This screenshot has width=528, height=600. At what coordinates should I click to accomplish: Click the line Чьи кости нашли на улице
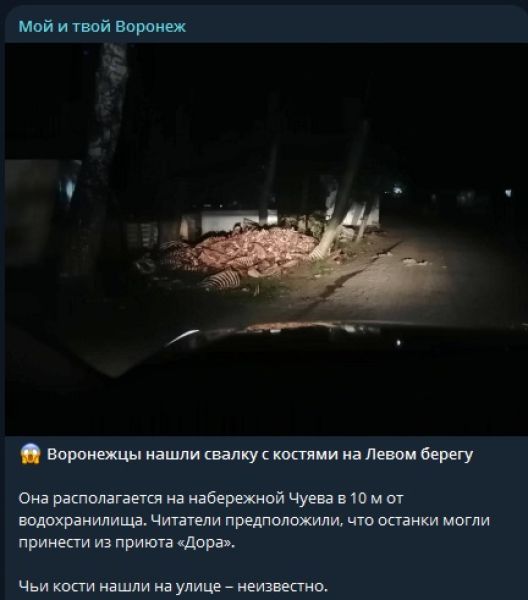click(x=173, y=586)
